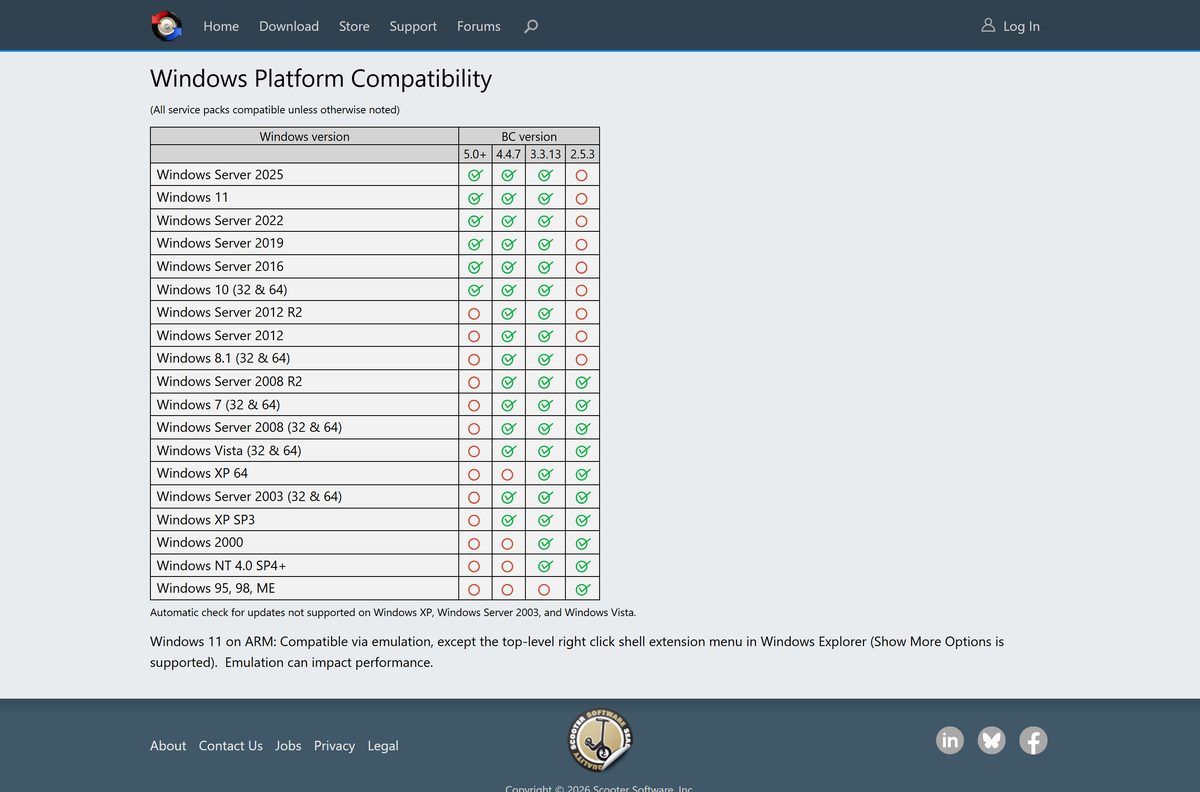1200x792 pixels.
Task: Click the Windows 2000 row label
Action: coord(199,543)
